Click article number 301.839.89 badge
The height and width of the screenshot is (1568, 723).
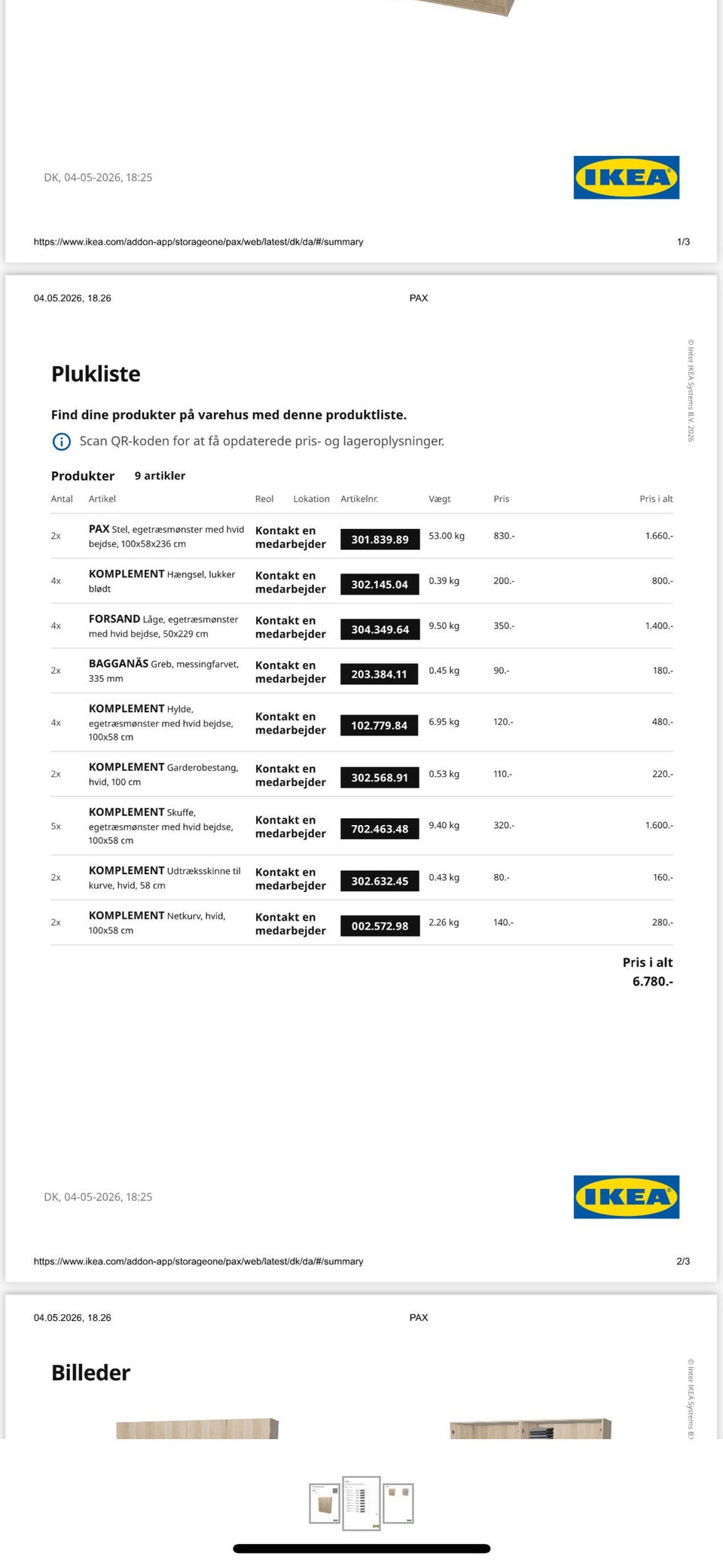pos(380,539)
